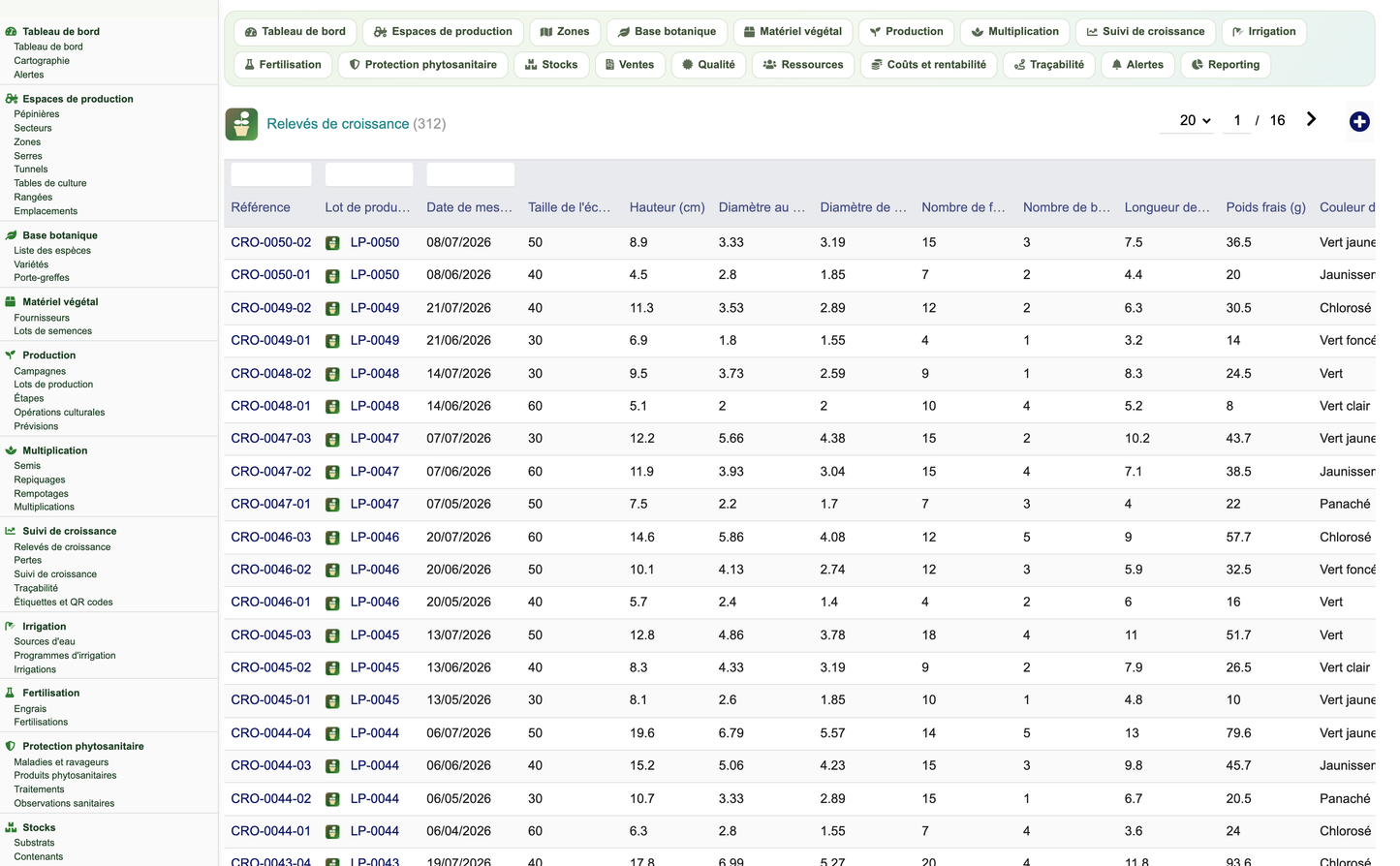The width and height of the screenshot is (1400, 866).
Task: Open the Reporting tab
Action: tap(1225, 65)
